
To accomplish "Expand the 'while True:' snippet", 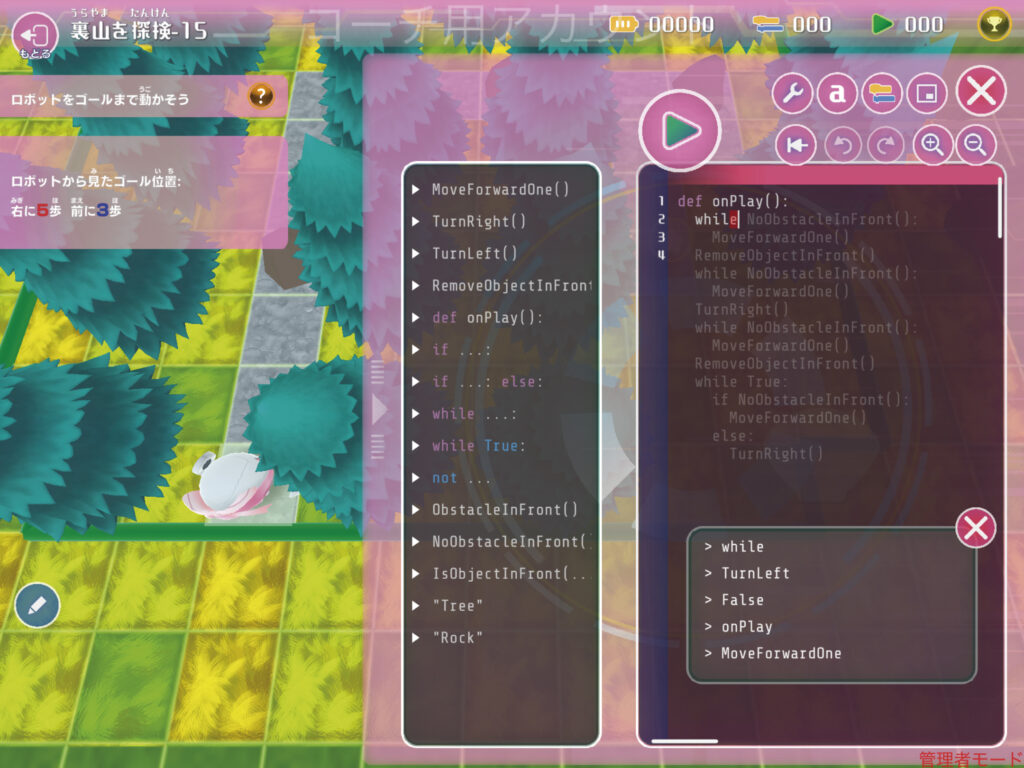I will (478, 445).
